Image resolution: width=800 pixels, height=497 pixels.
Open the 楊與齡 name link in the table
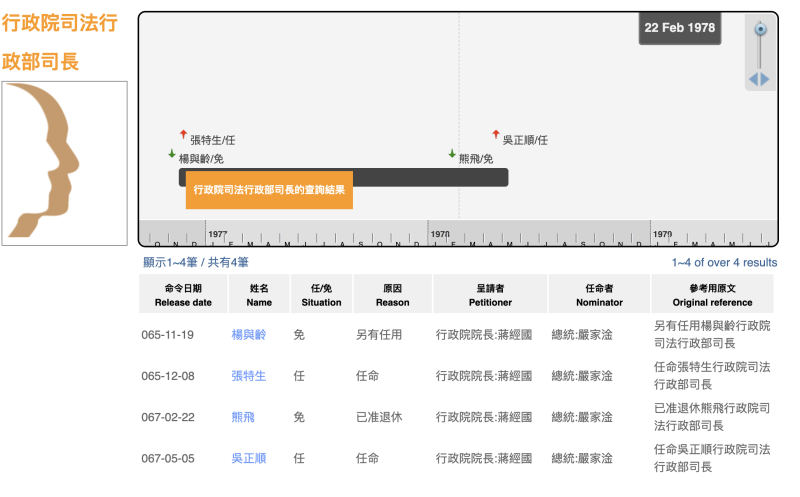click(x=249, y=335)
